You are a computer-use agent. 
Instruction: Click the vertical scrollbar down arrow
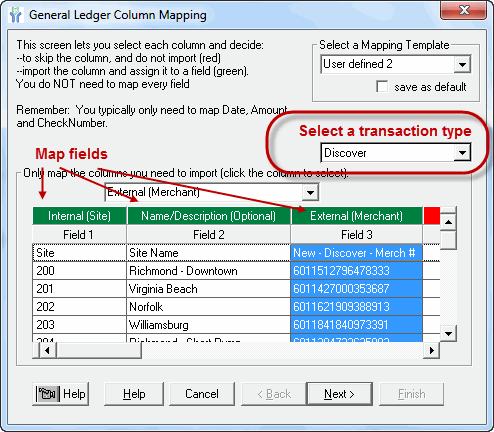click(448, 333)
